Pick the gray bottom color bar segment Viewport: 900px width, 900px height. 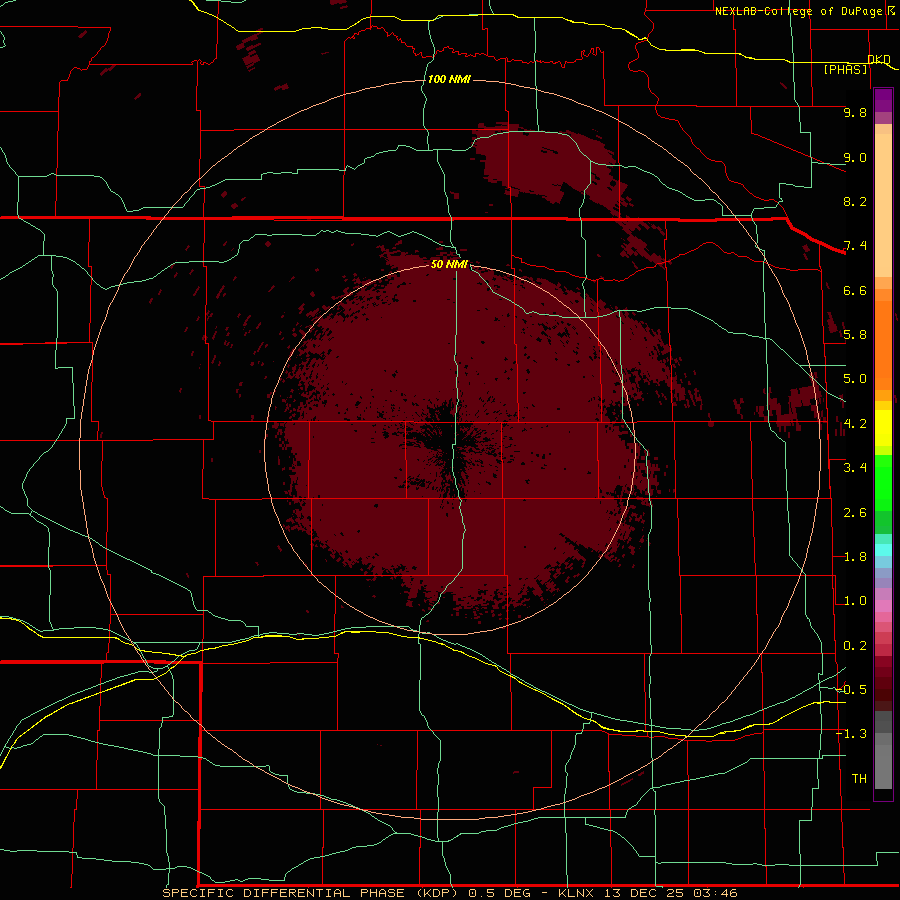[883, 766]
